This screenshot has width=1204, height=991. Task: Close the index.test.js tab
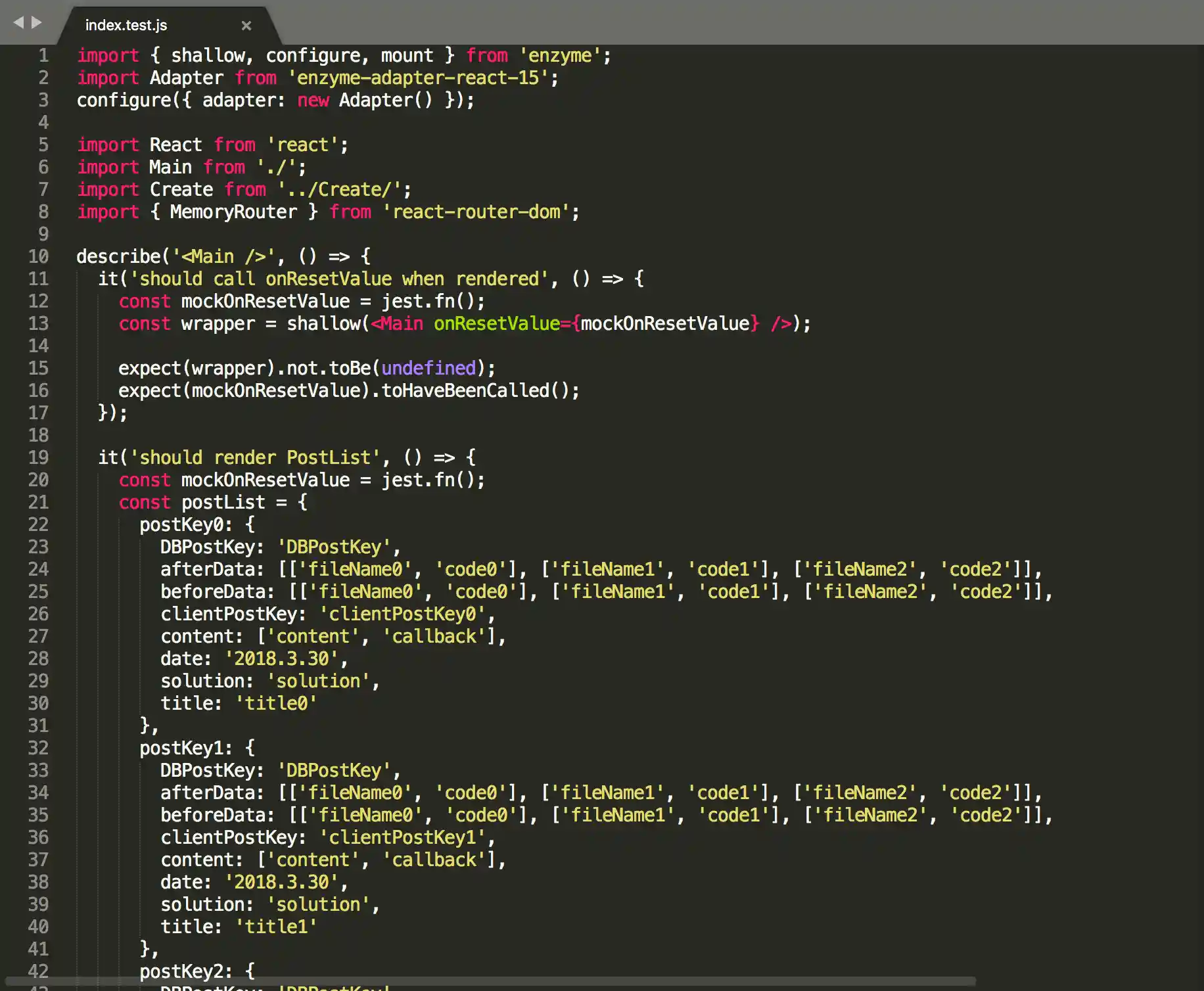click(x=246, y=26)
